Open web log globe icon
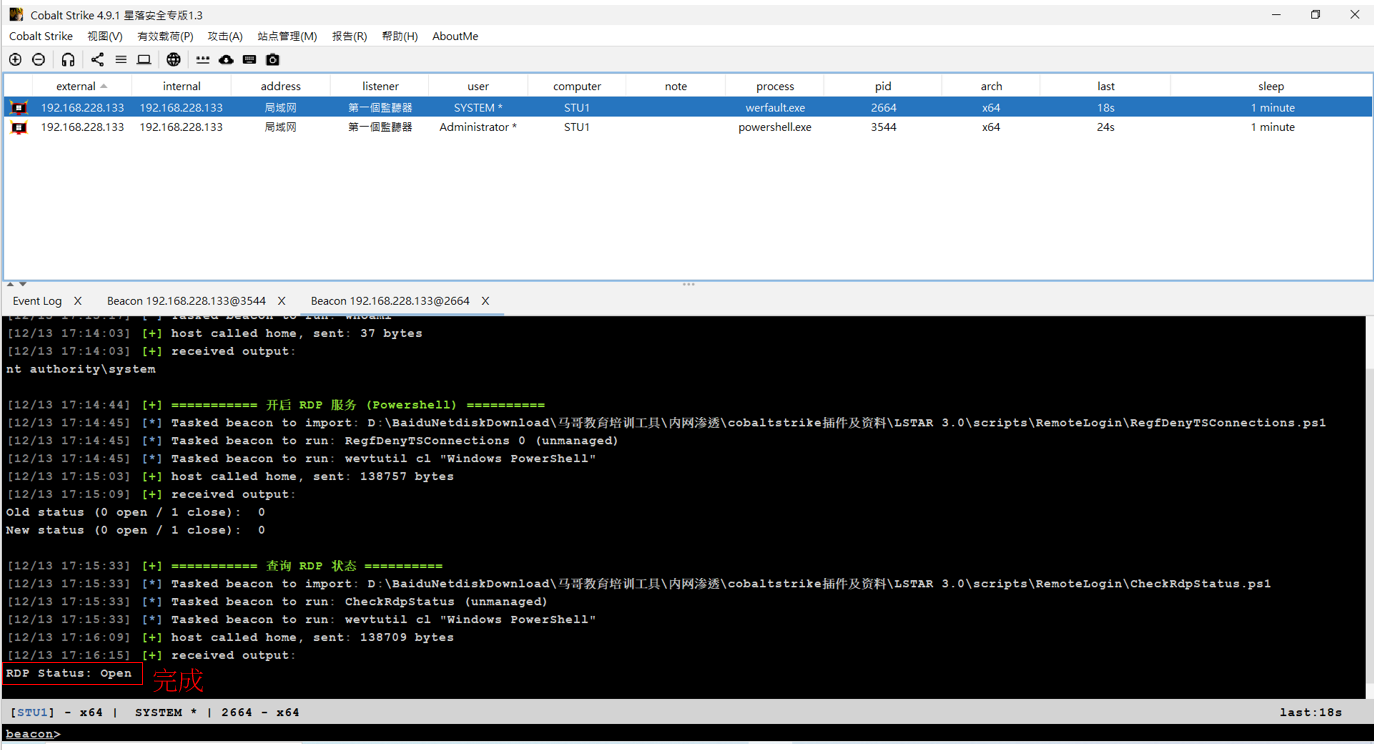 point(174,60)
